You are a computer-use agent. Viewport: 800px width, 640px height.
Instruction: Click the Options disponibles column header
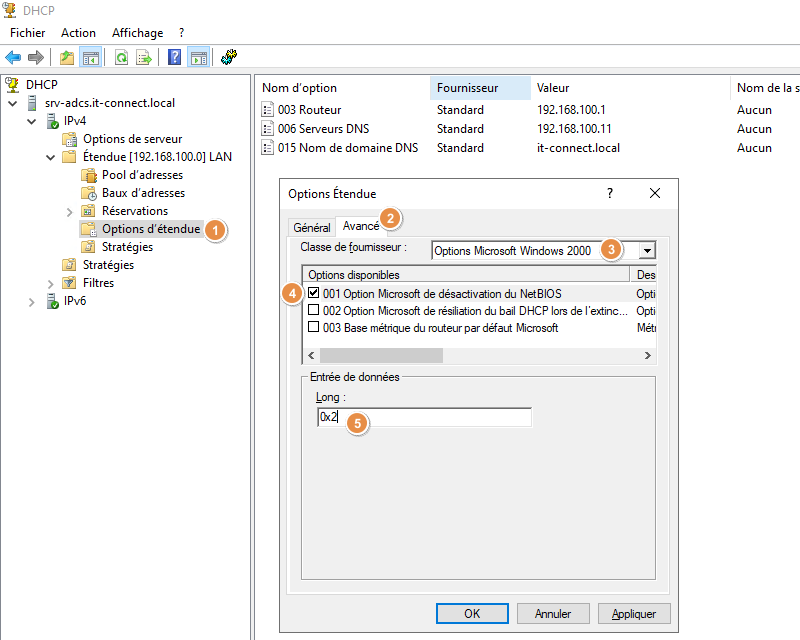coord(466,275)
